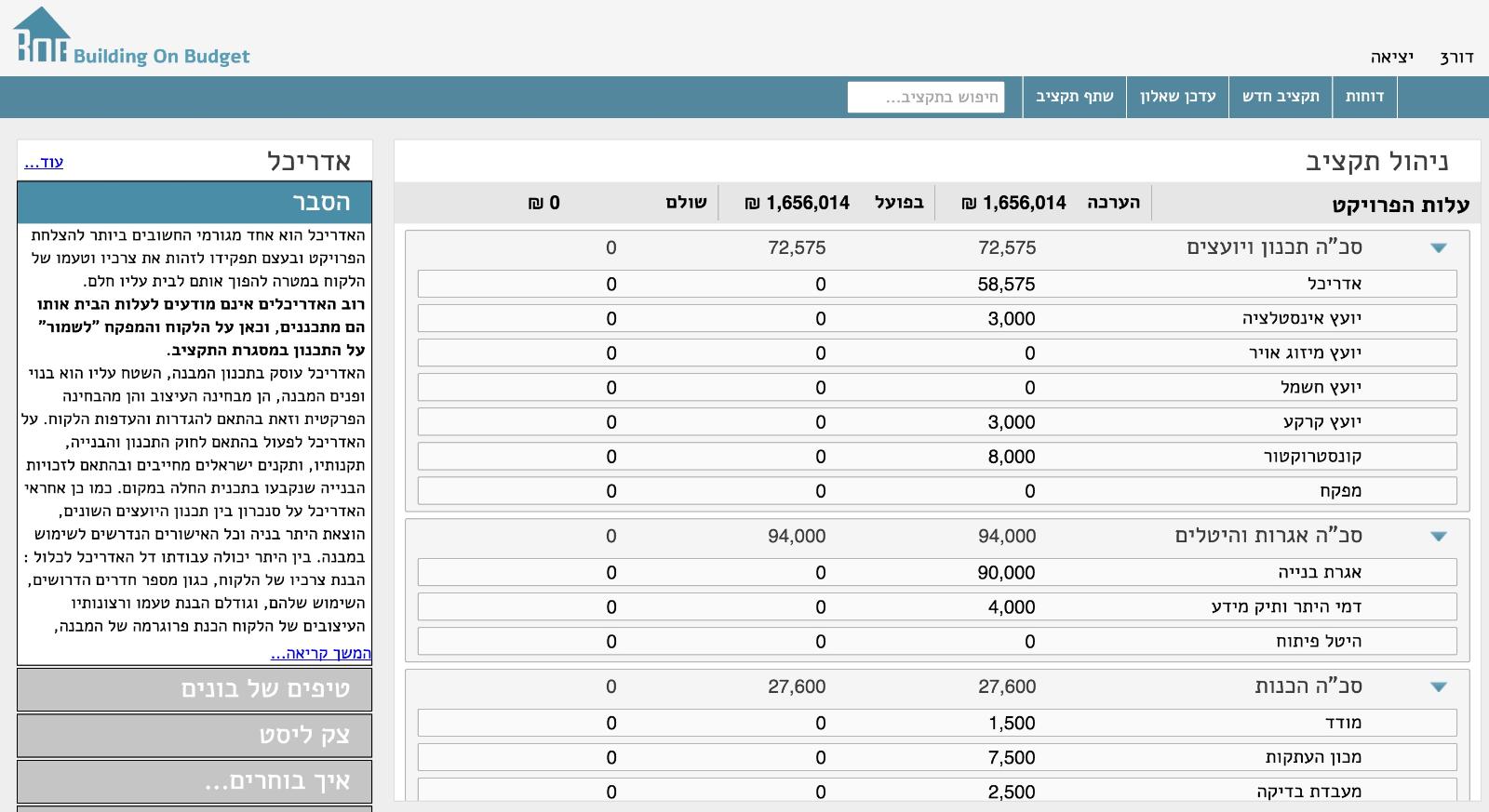1489x812 pixels.
Task: Collapse the סב"ה תכנון ויועצים section
Action: click(x=1439, y=248)
